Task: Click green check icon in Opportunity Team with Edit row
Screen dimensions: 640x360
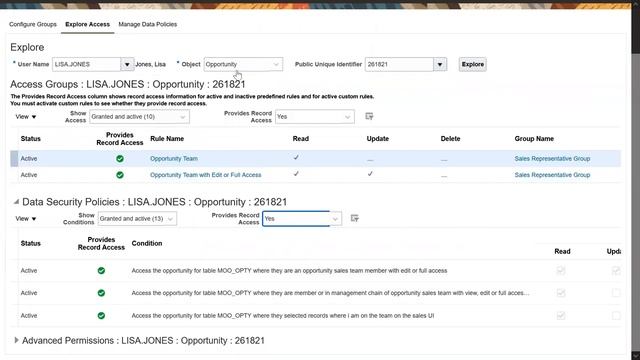Action: 120,175
